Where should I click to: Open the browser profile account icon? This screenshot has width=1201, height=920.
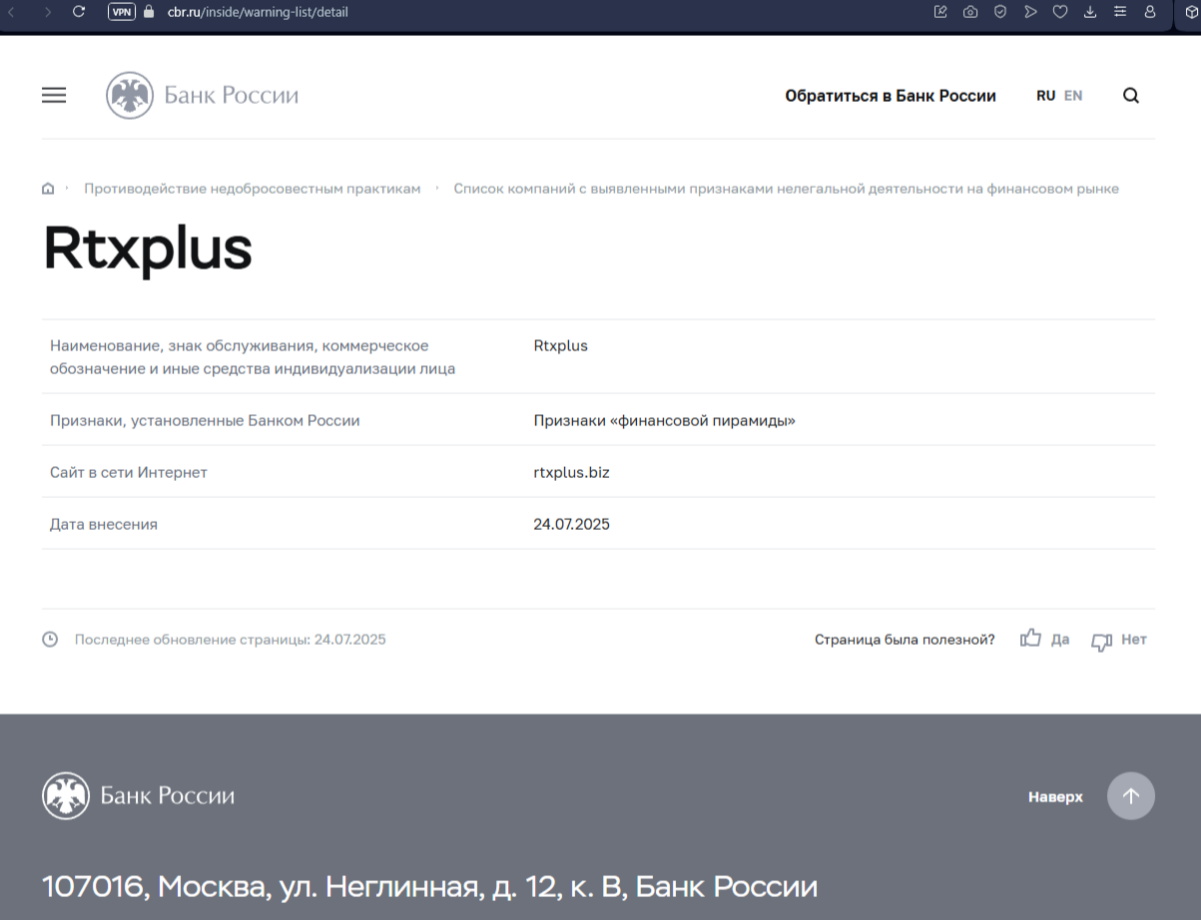click(x=1150, y=12)
